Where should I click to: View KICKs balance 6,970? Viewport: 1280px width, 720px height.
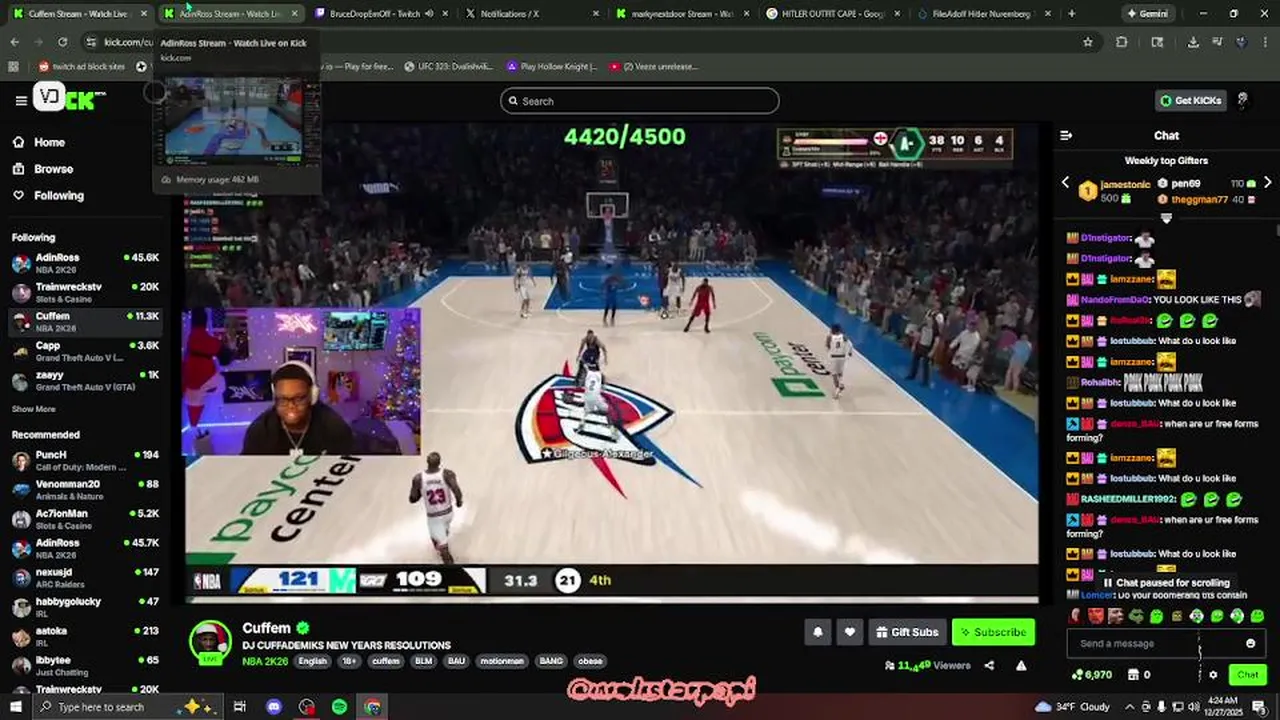1091,675
